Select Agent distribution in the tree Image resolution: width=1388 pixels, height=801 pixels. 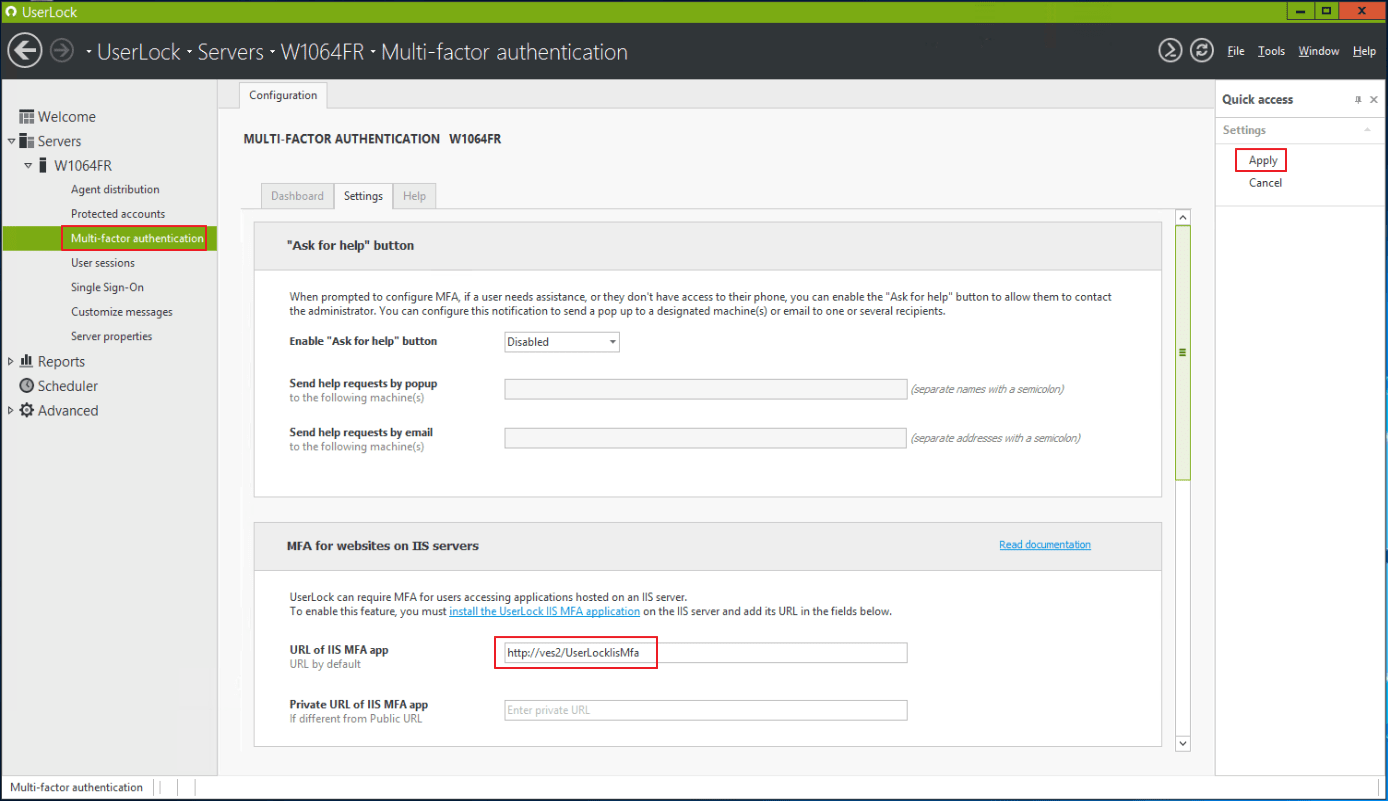tap(115, 189)
